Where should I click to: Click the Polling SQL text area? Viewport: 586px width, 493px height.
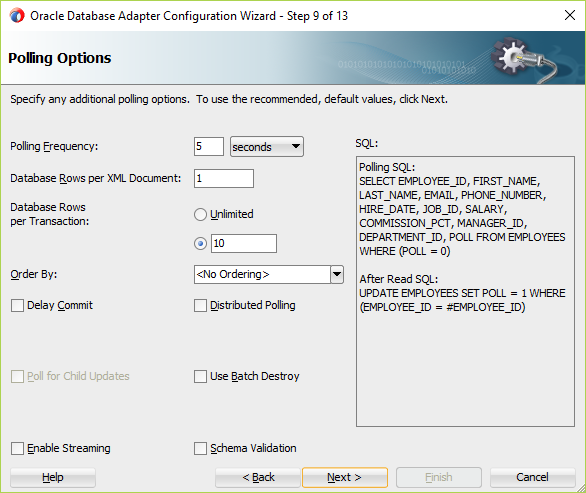[465, 291]
